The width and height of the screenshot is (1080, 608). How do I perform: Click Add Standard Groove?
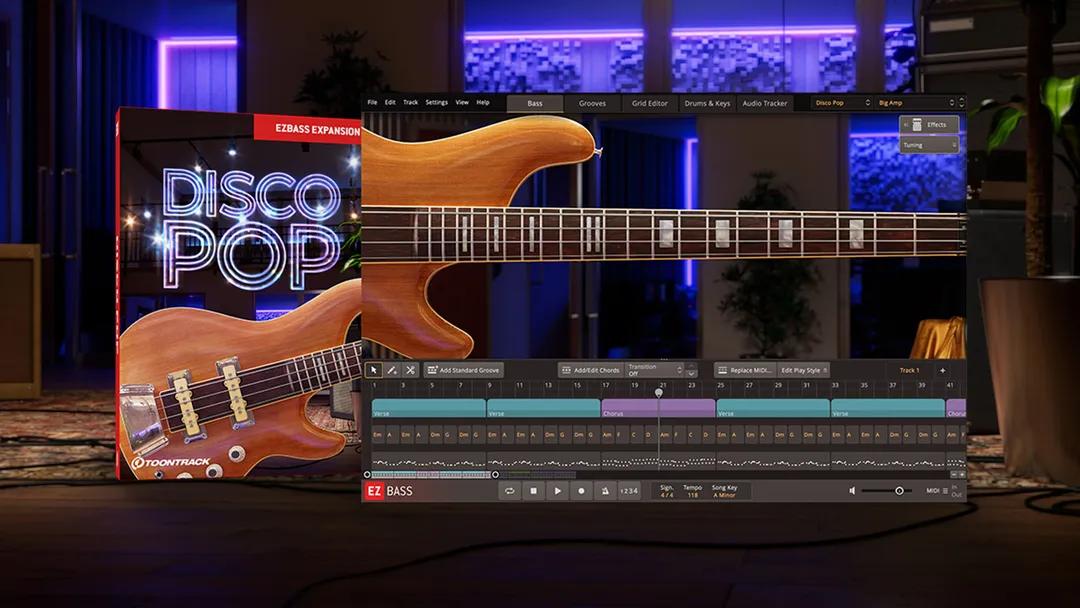463,369
